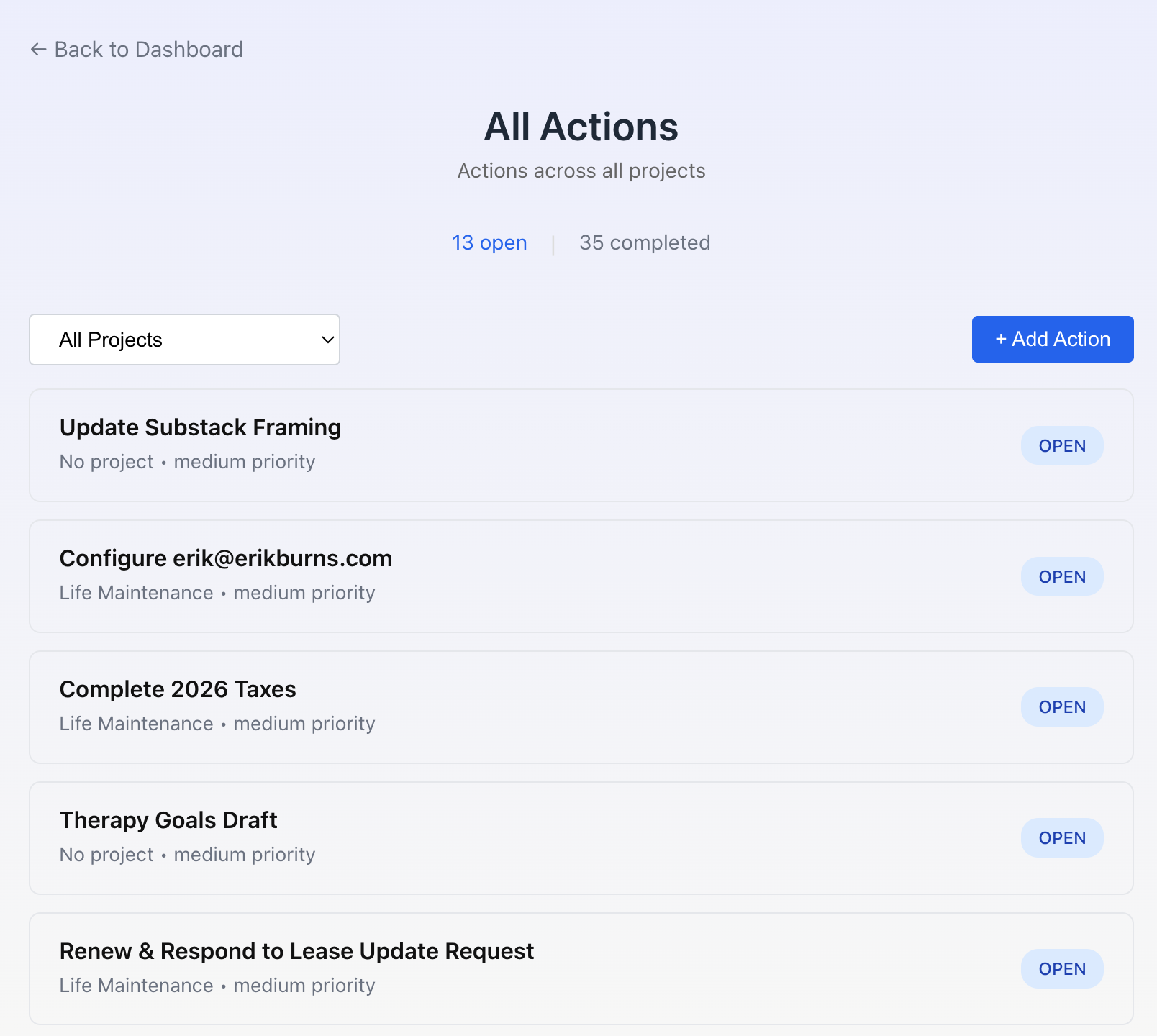The height and width of the screenshot is (1036, 1157).
Task: Click the All Actions page heading
Action: coord(581,127)
